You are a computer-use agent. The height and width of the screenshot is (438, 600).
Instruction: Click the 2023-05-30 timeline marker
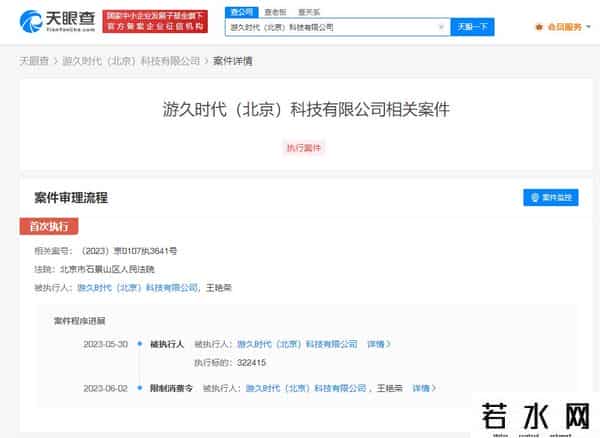tap(140, 344)
